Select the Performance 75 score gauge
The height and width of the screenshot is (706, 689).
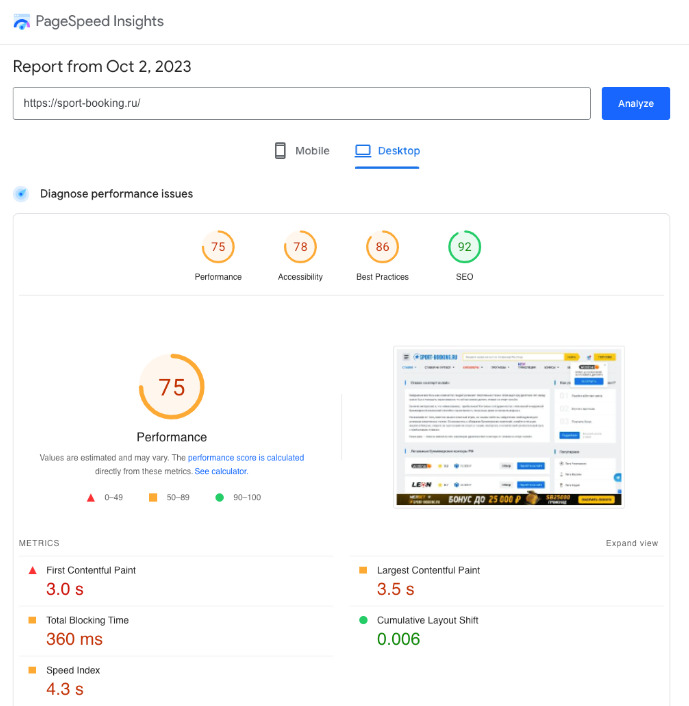tap(218, 247)
